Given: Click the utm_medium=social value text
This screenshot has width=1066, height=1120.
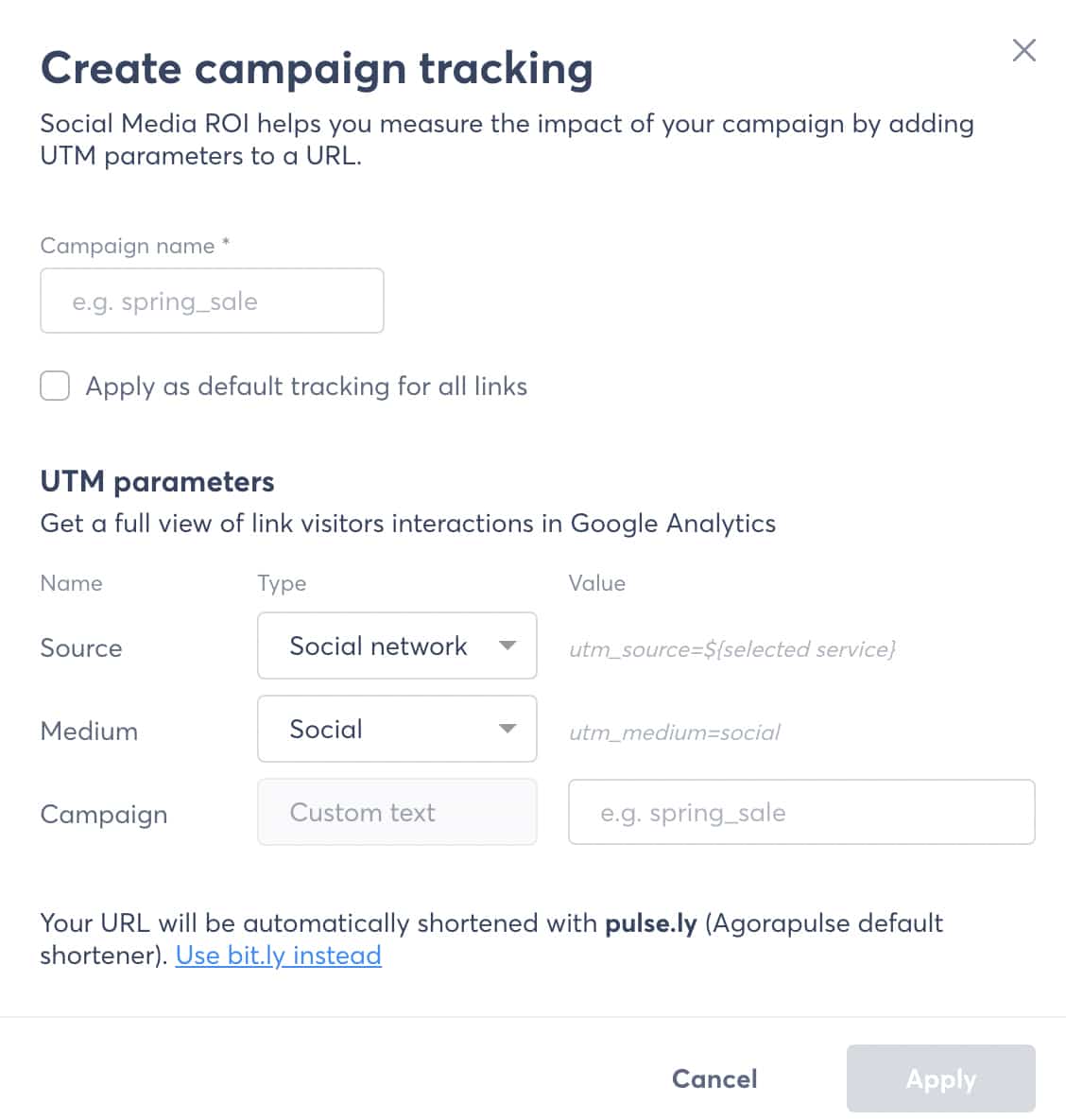Looking at the screenshot, I should coord(674,732).
